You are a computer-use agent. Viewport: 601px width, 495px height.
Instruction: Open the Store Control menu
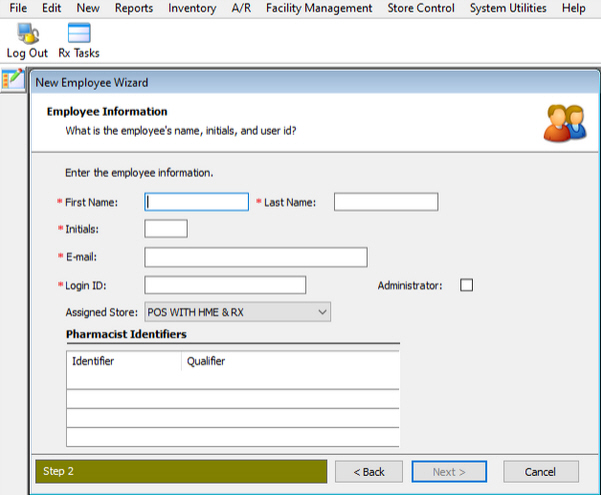click(x=422, y=8)
